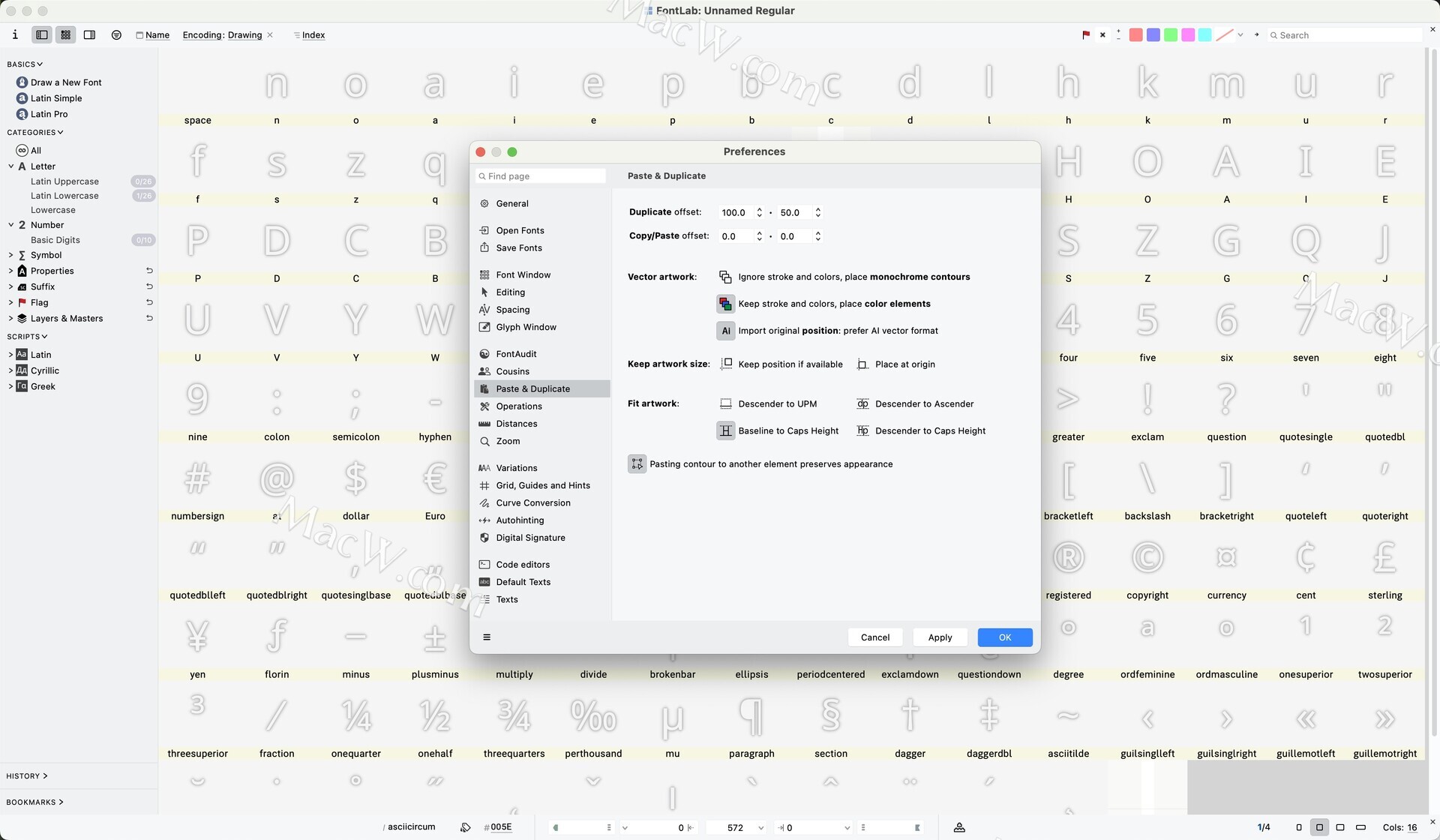The width and height of the screenshot is (1440, 840).
Task: Switch to glyph cells grid view icon
Action: 66,34
